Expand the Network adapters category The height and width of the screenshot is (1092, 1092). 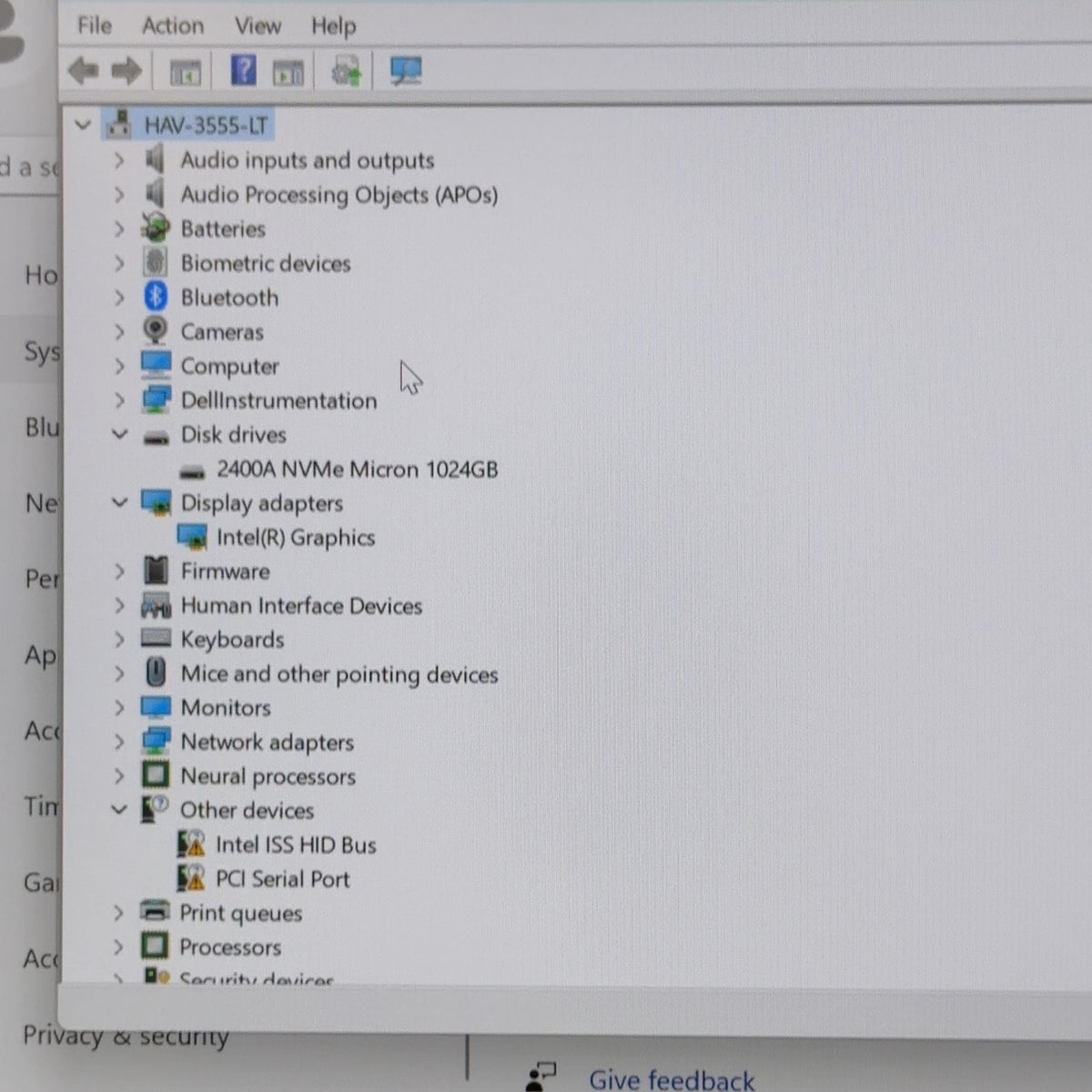click(119, 742)
